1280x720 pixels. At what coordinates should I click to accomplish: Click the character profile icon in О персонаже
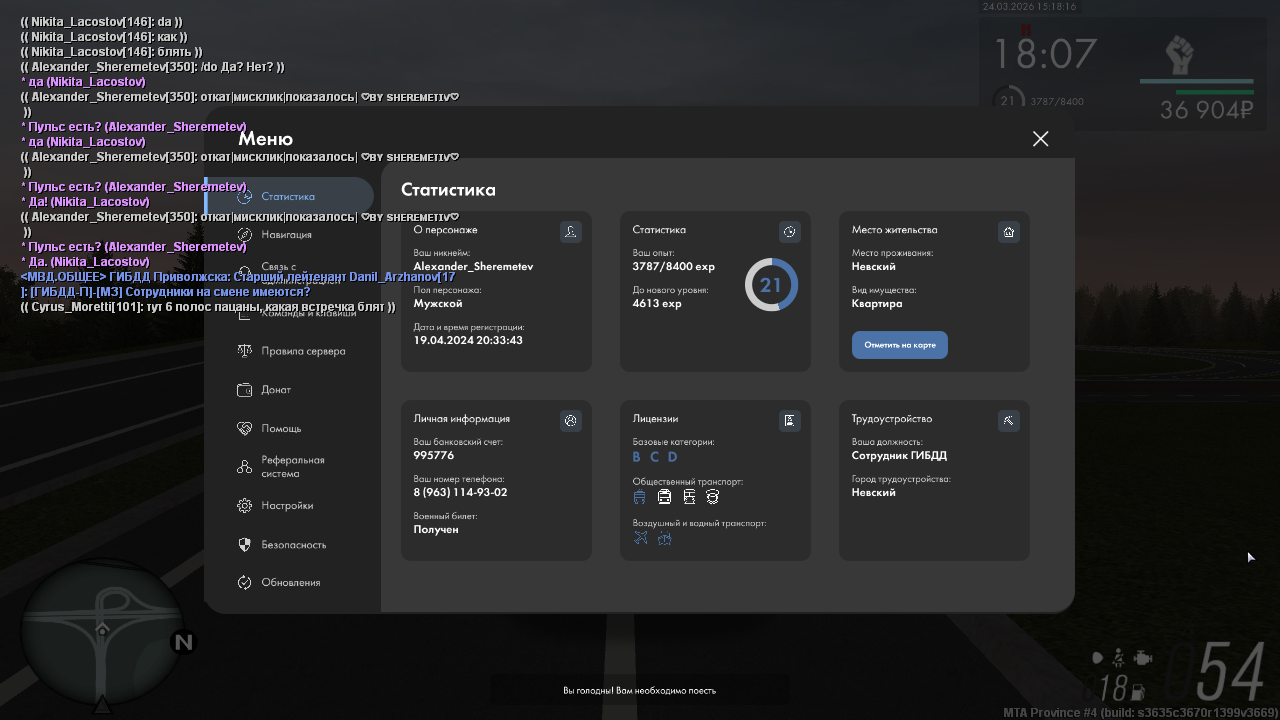pyautogui.click(x=570, y=232)
